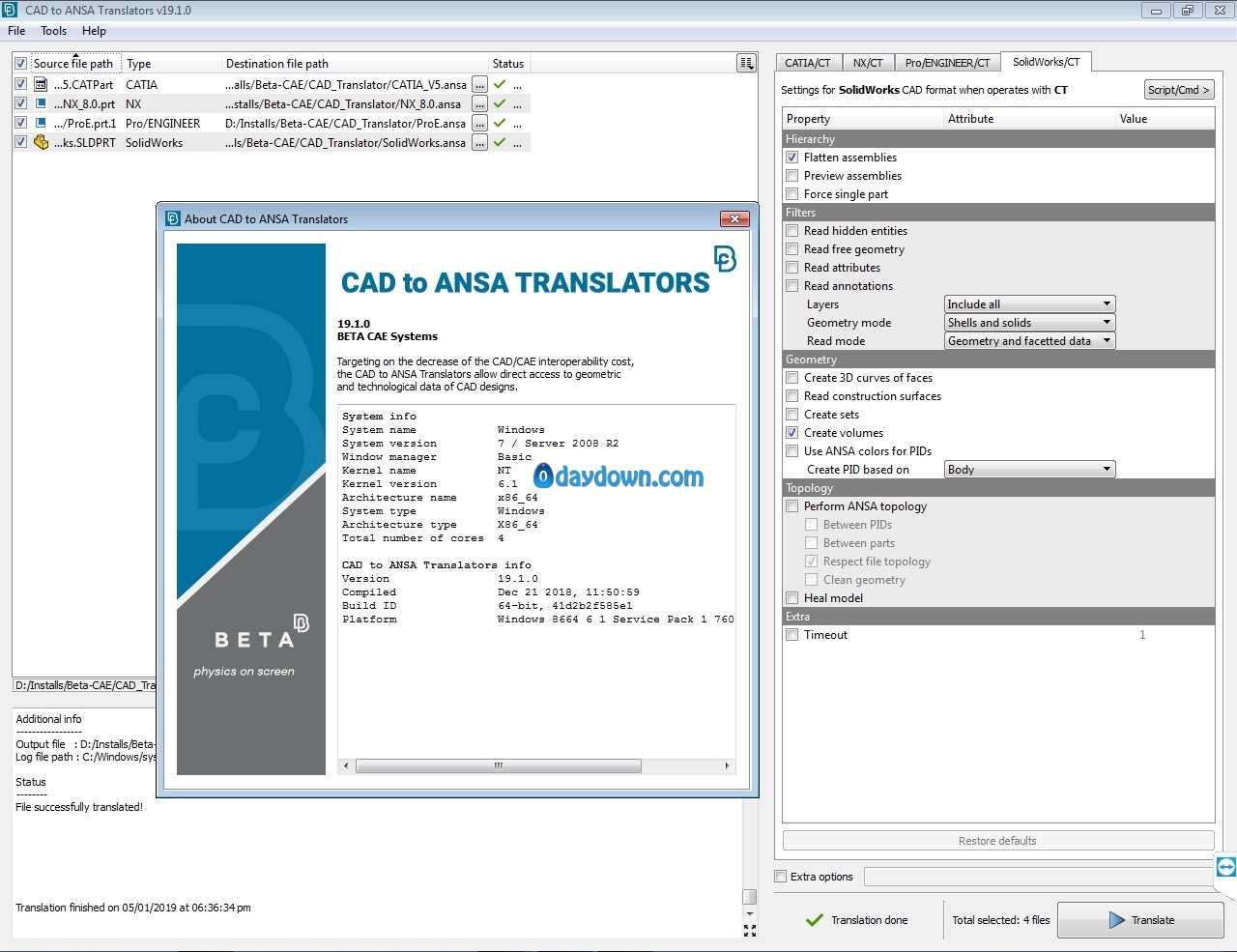Open the Tools menu
The width and height of the screenshot is (1237, 952).
coord(54,31)
